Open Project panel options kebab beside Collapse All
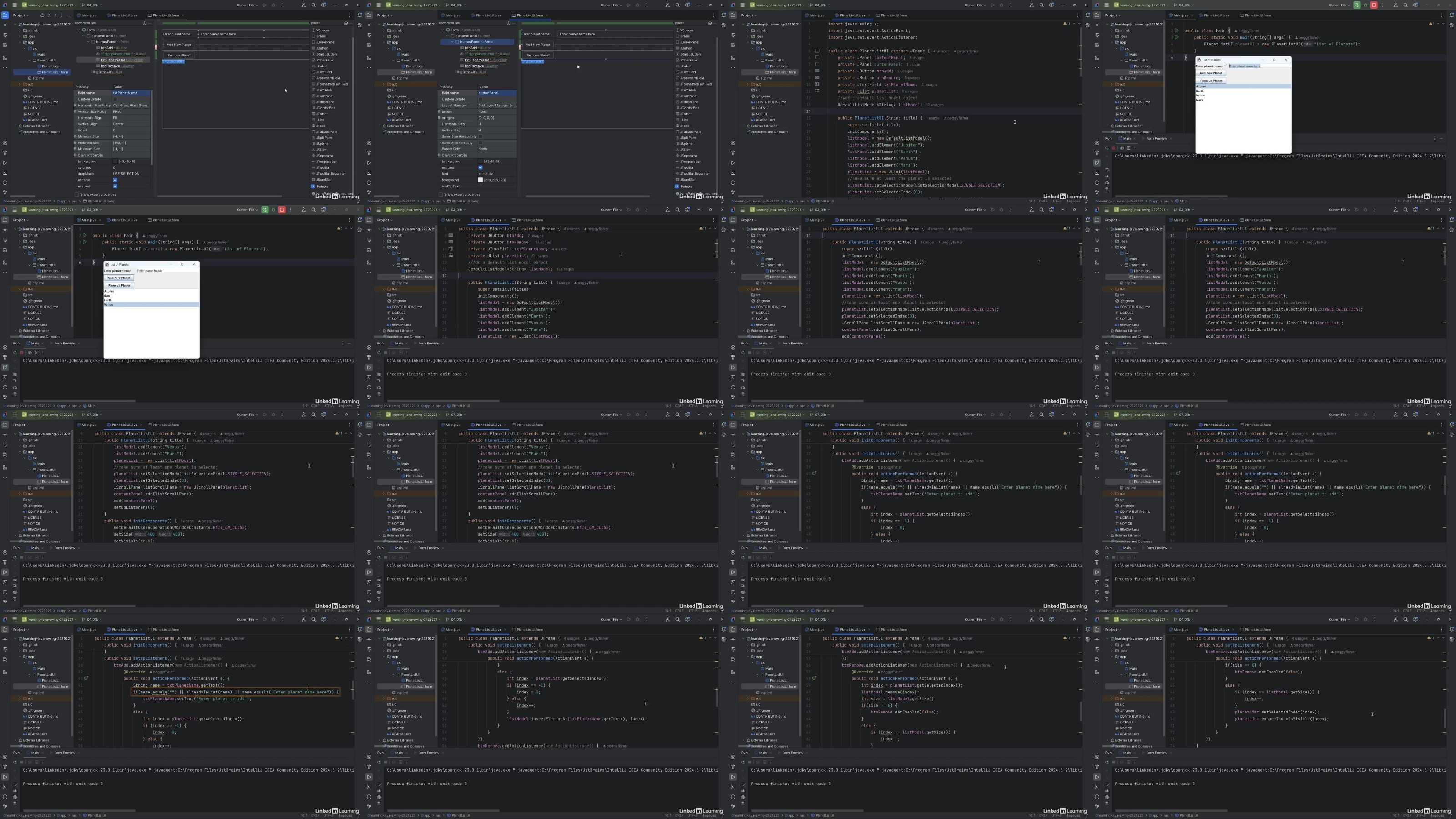This screenshot has width=1456, height=819. pos(61,15)
